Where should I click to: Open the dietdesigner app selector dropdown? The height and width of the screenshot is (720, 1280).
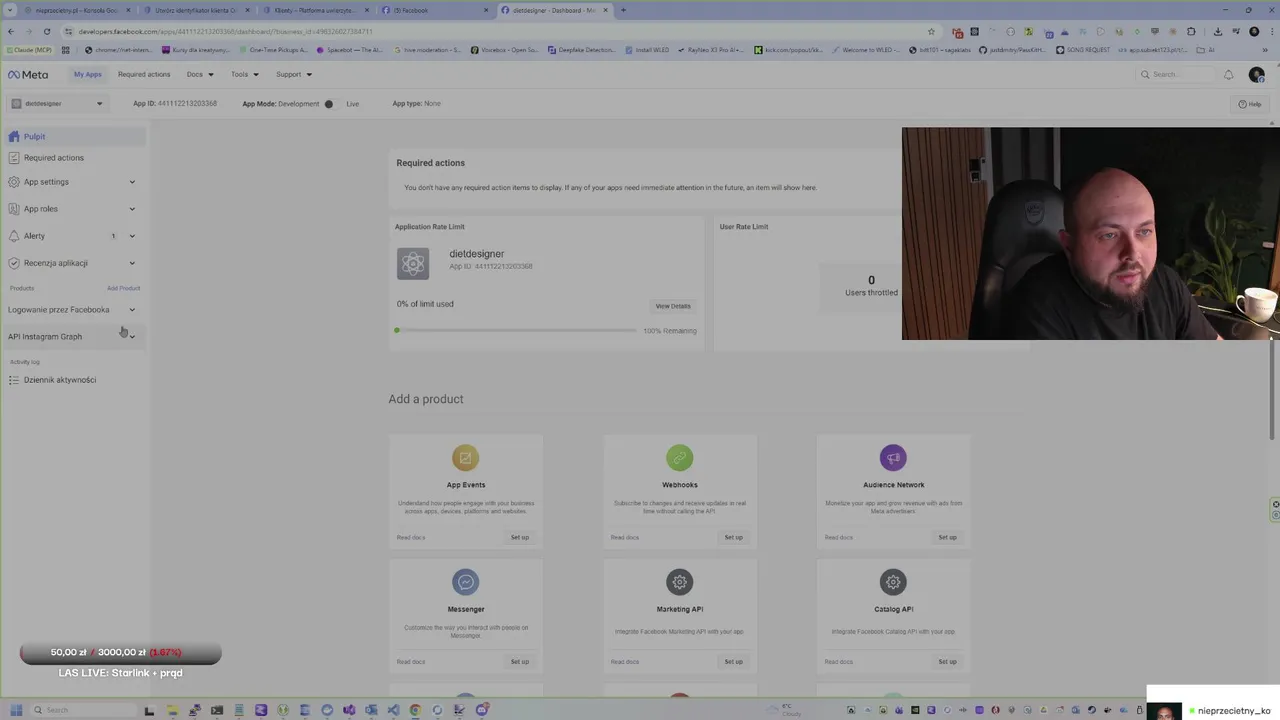pos(57,103)
